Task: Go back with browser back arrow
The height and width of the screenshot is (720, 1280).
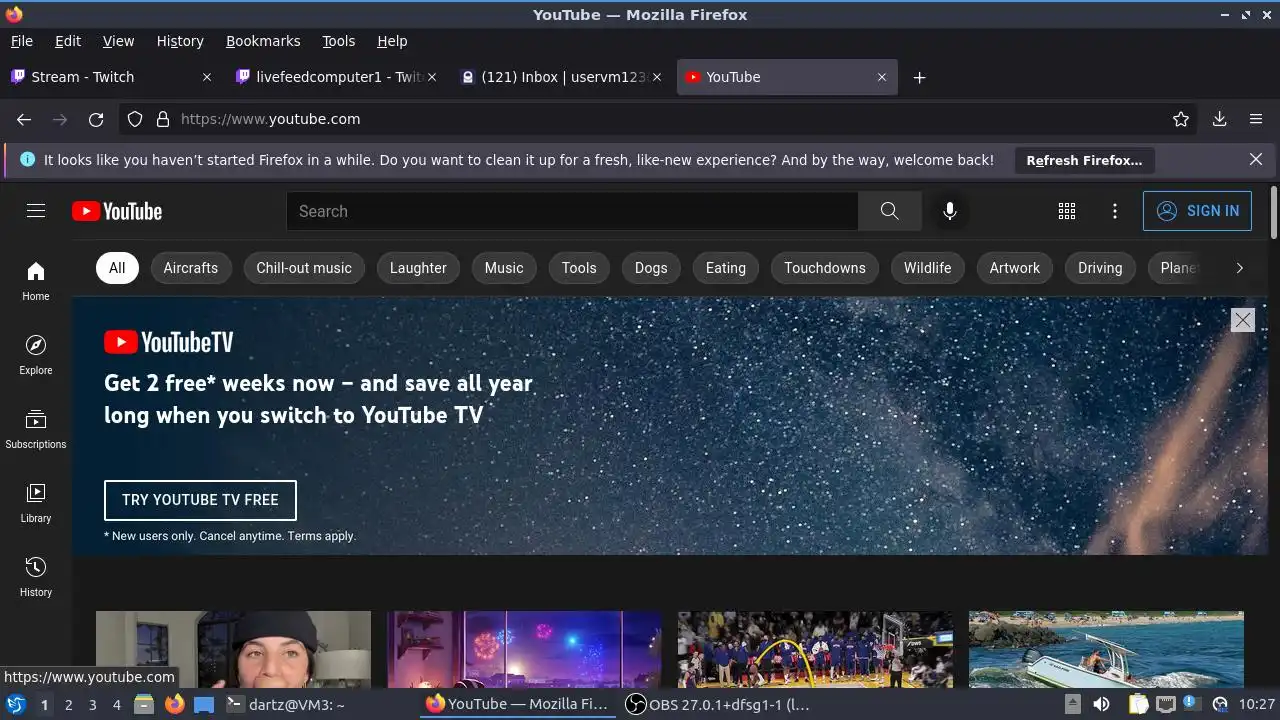Action: point(24,119)
